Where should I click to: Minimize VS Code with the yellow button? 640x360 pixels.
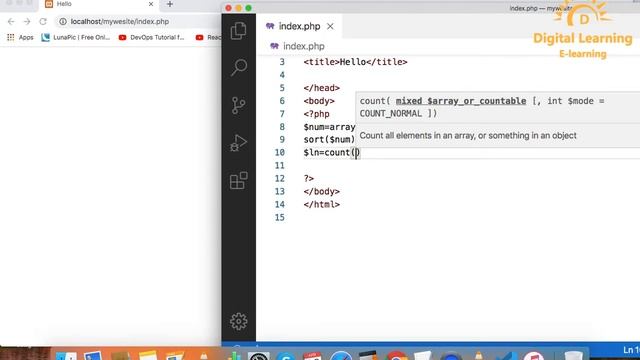(238, 8)
